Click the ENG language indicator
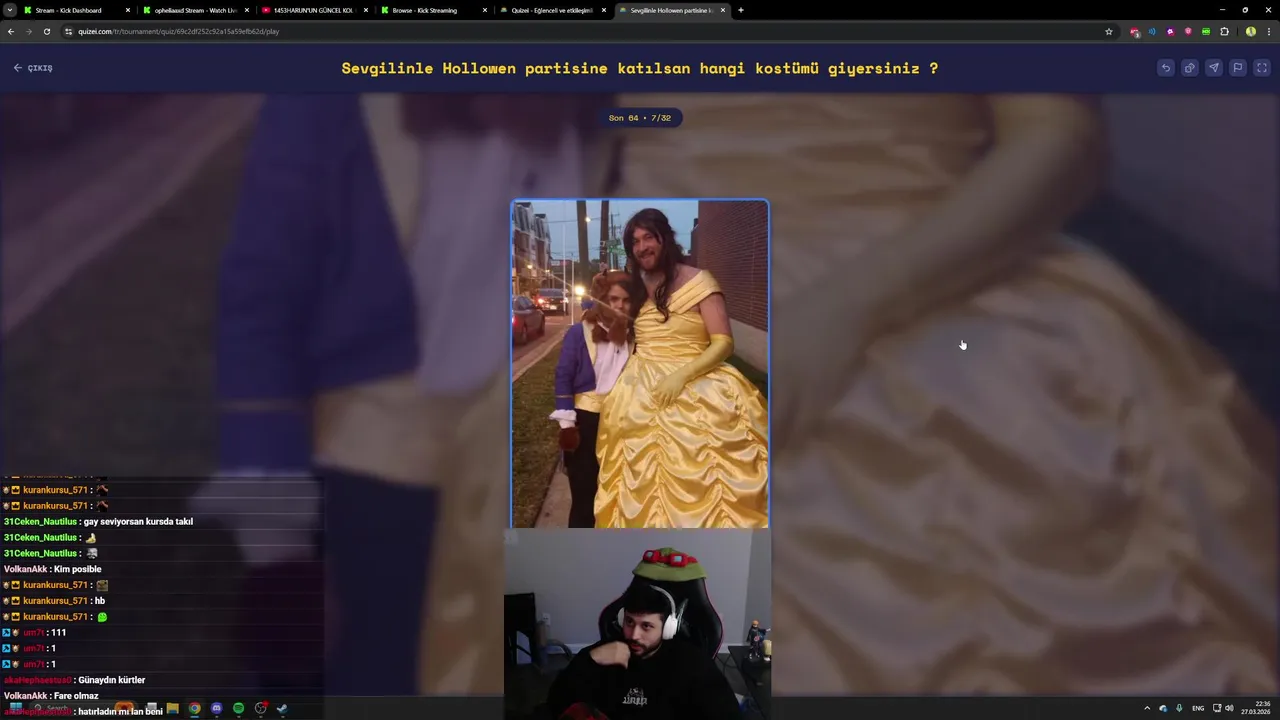This screenshot has height=720, width=1280. coord(1198,708)
